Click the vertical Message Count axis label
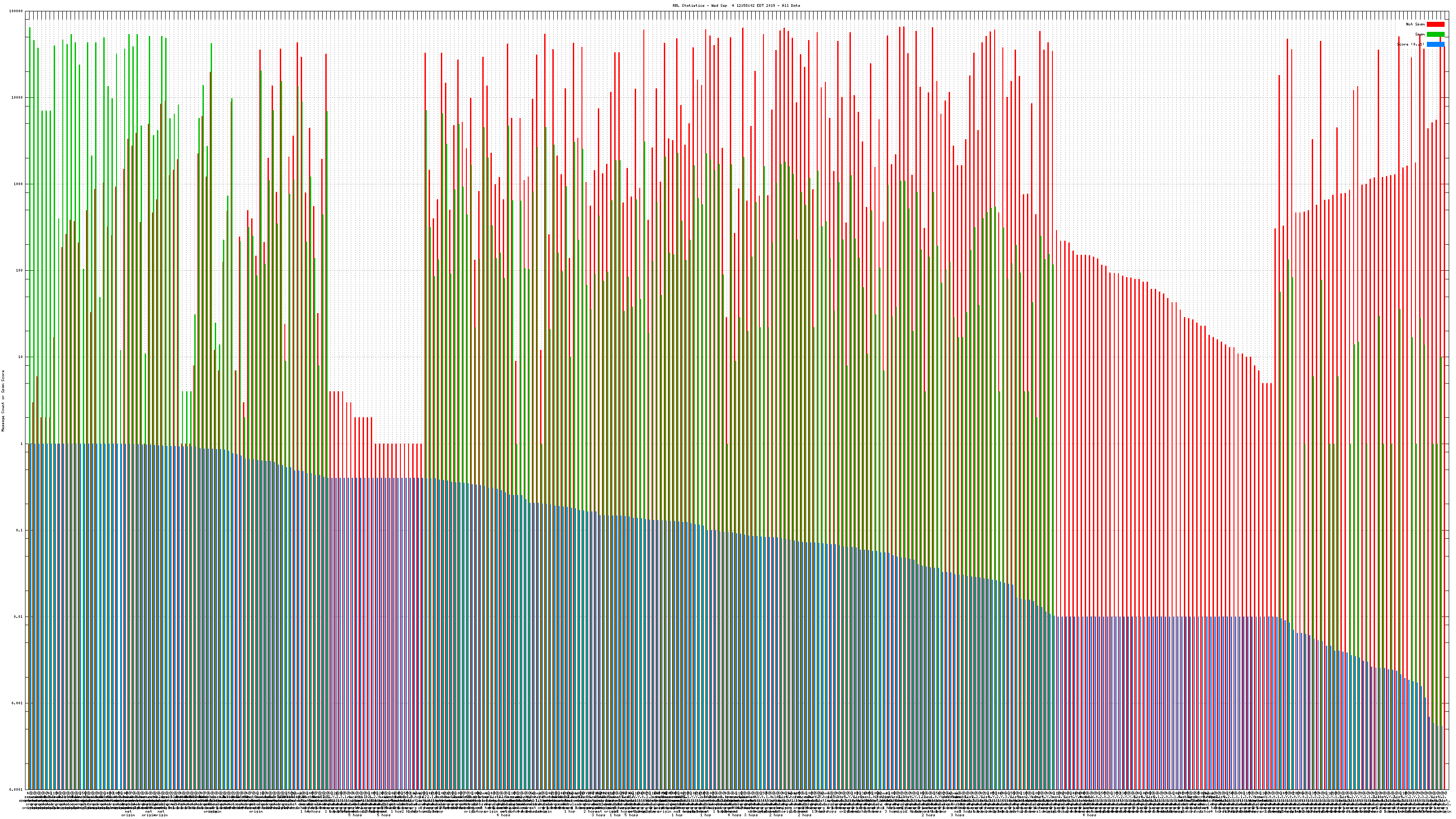The image size is (1456, 819). click(3, 401)
